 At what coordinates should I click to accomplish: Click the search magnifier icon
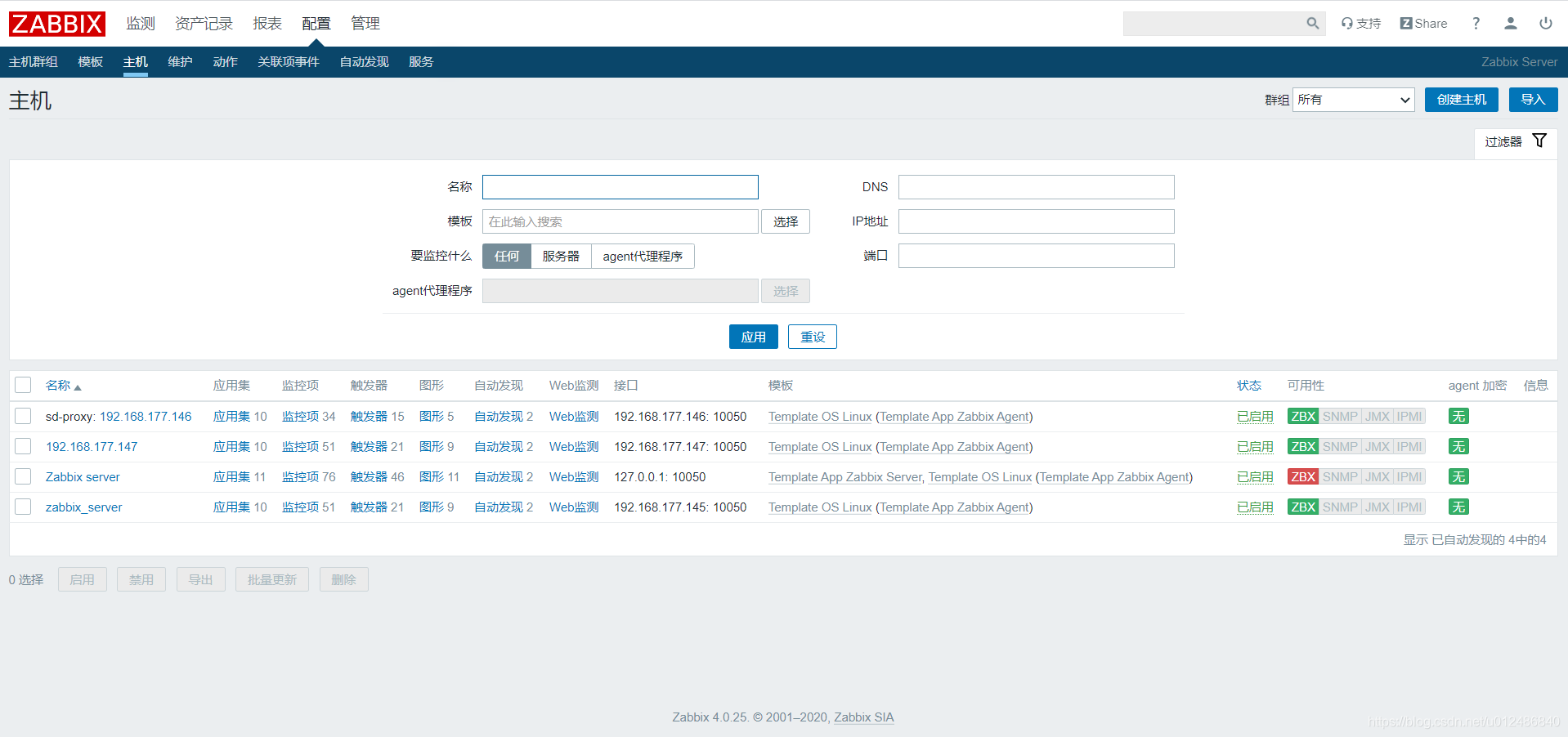[x=1312, y=24]
